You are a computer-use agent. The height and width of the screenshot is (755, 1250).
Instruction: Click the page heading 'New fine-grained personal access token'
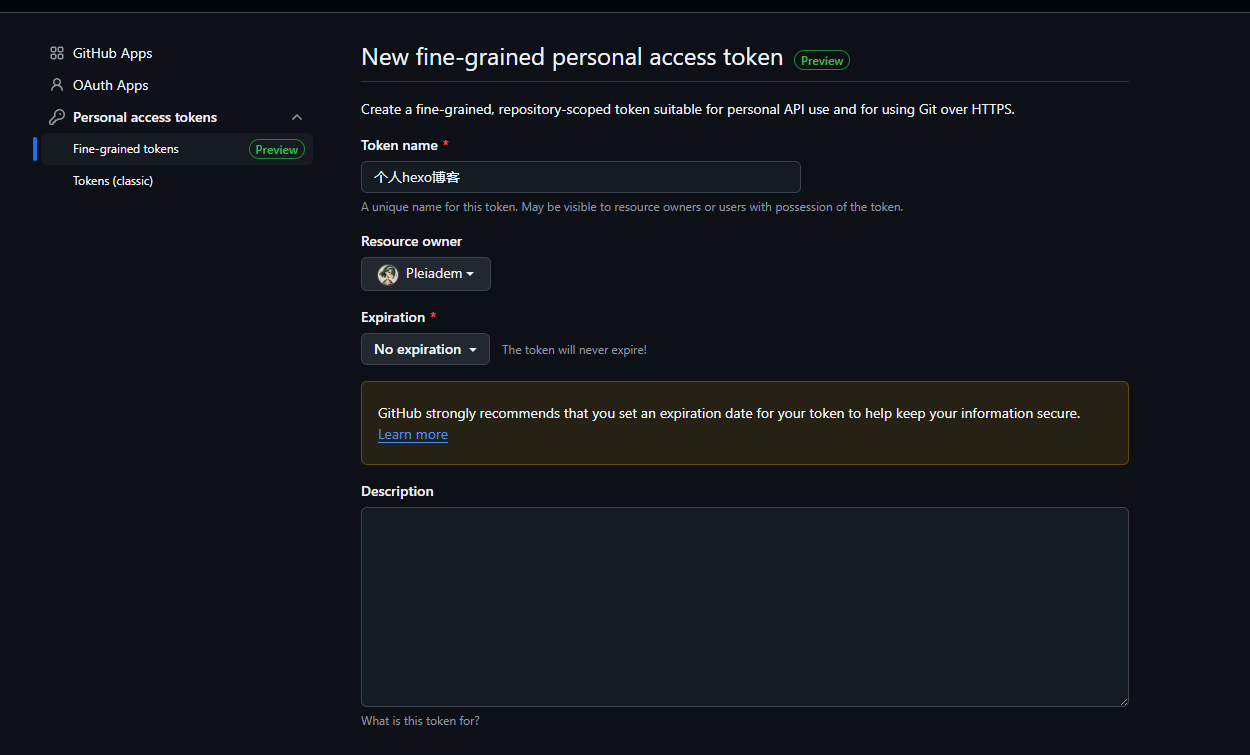(571, 57)
